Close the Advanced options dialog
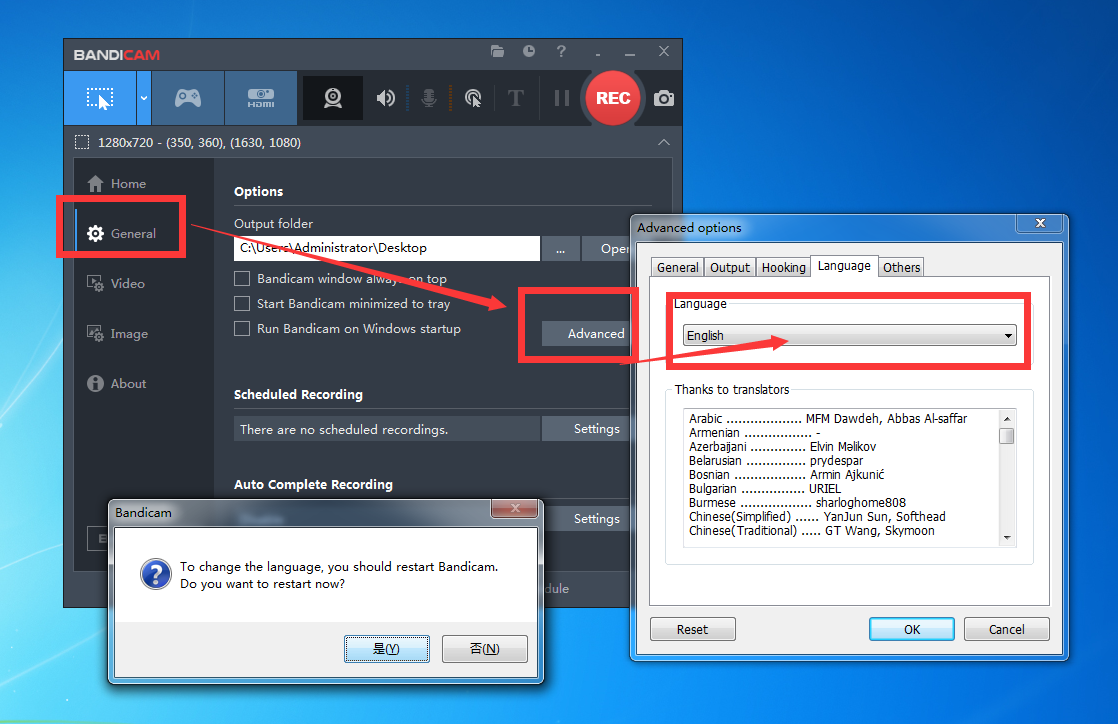 pos(1040,223)
